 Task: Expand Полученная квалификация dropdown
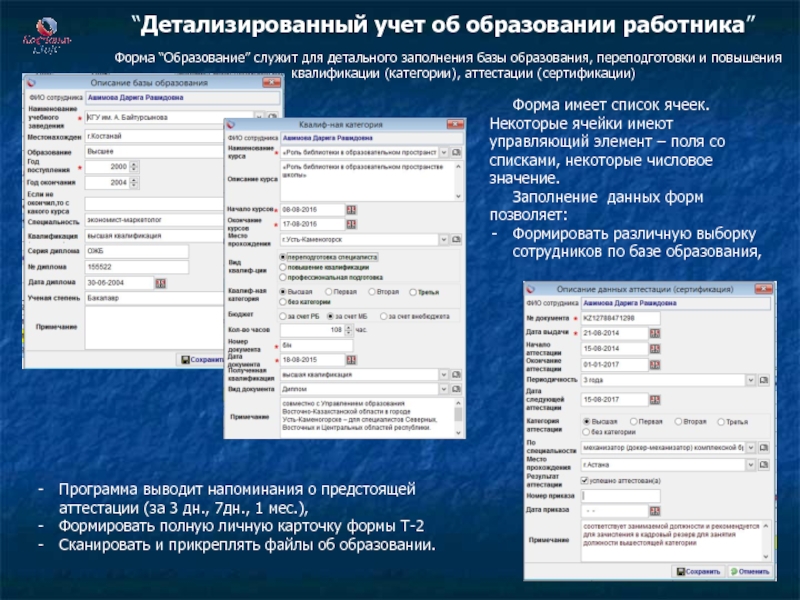444,374
